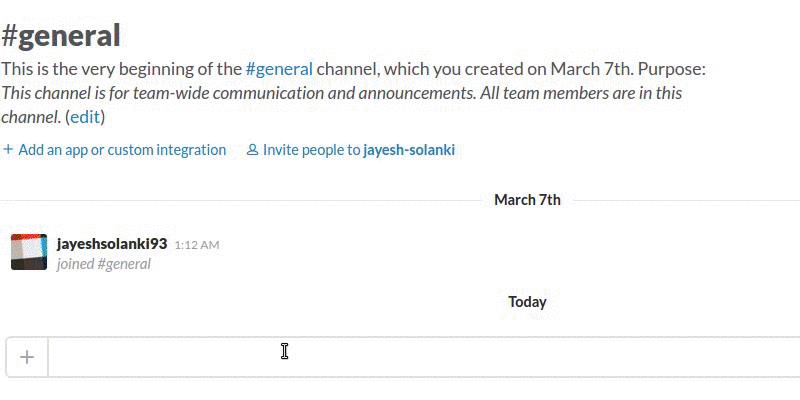Screen dimensions: 800x400
Task: Click 'This is the very beginning' intro text
Action: coord(120,70)
